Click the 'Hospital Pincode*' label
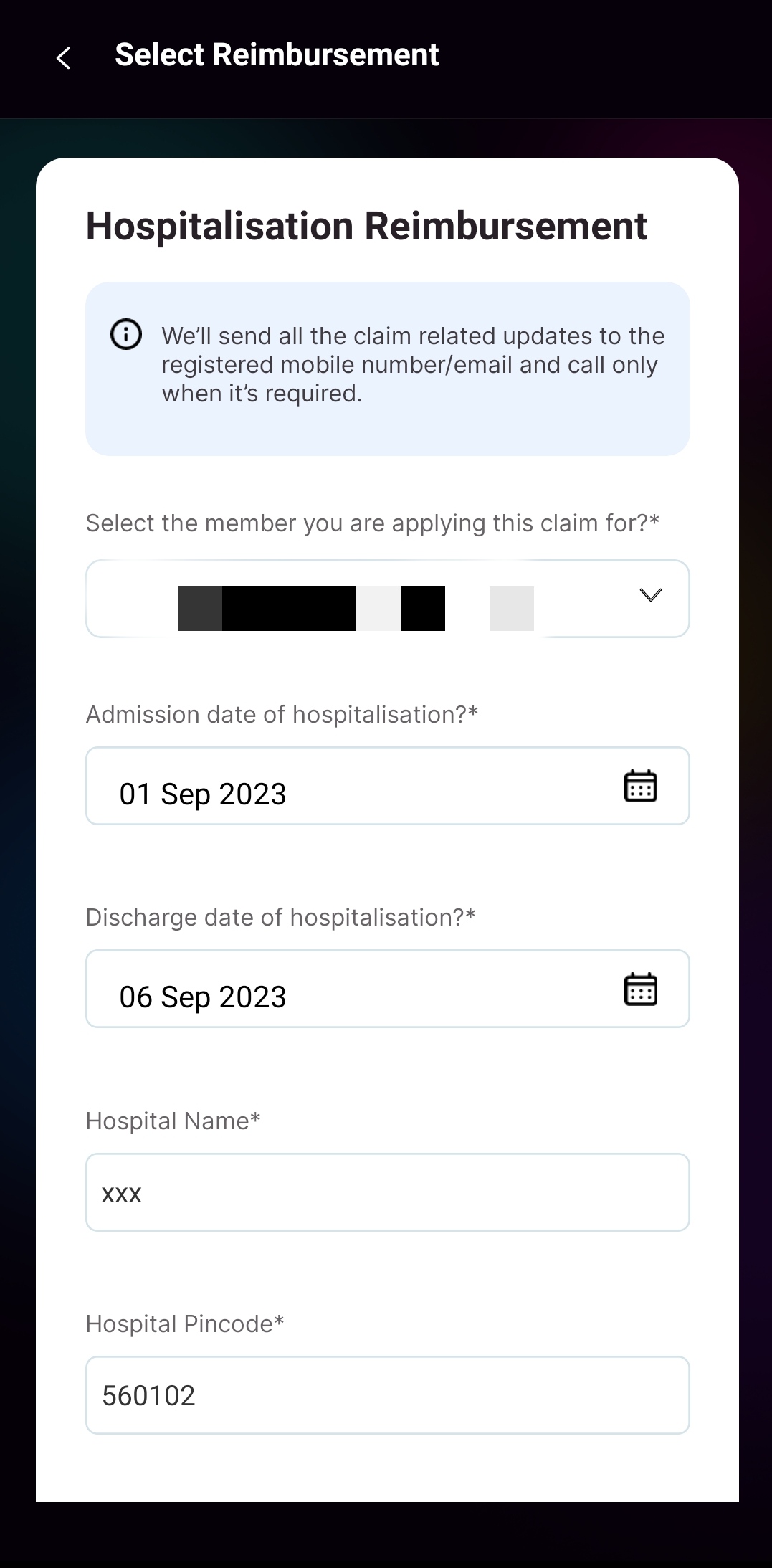The image size is (772, 1568). 185,1324
